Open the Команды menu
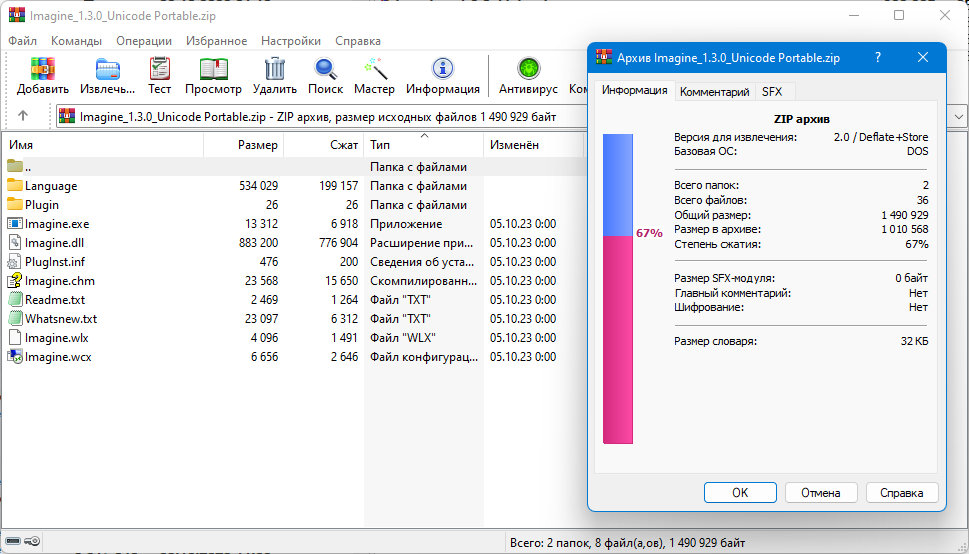Viewport: 969px width, 554px height. (76, 41)
